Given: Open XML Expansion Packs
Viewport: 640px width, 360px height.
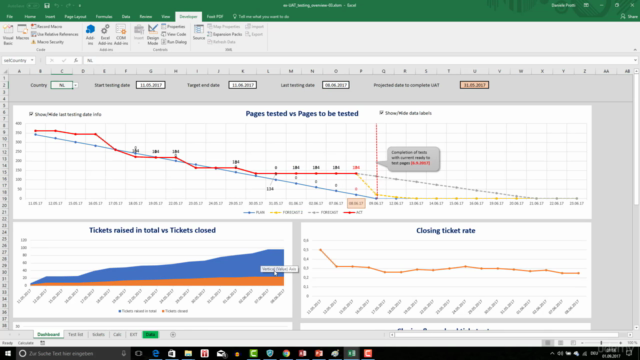Looking at the screenshot, I should point(225,34).
